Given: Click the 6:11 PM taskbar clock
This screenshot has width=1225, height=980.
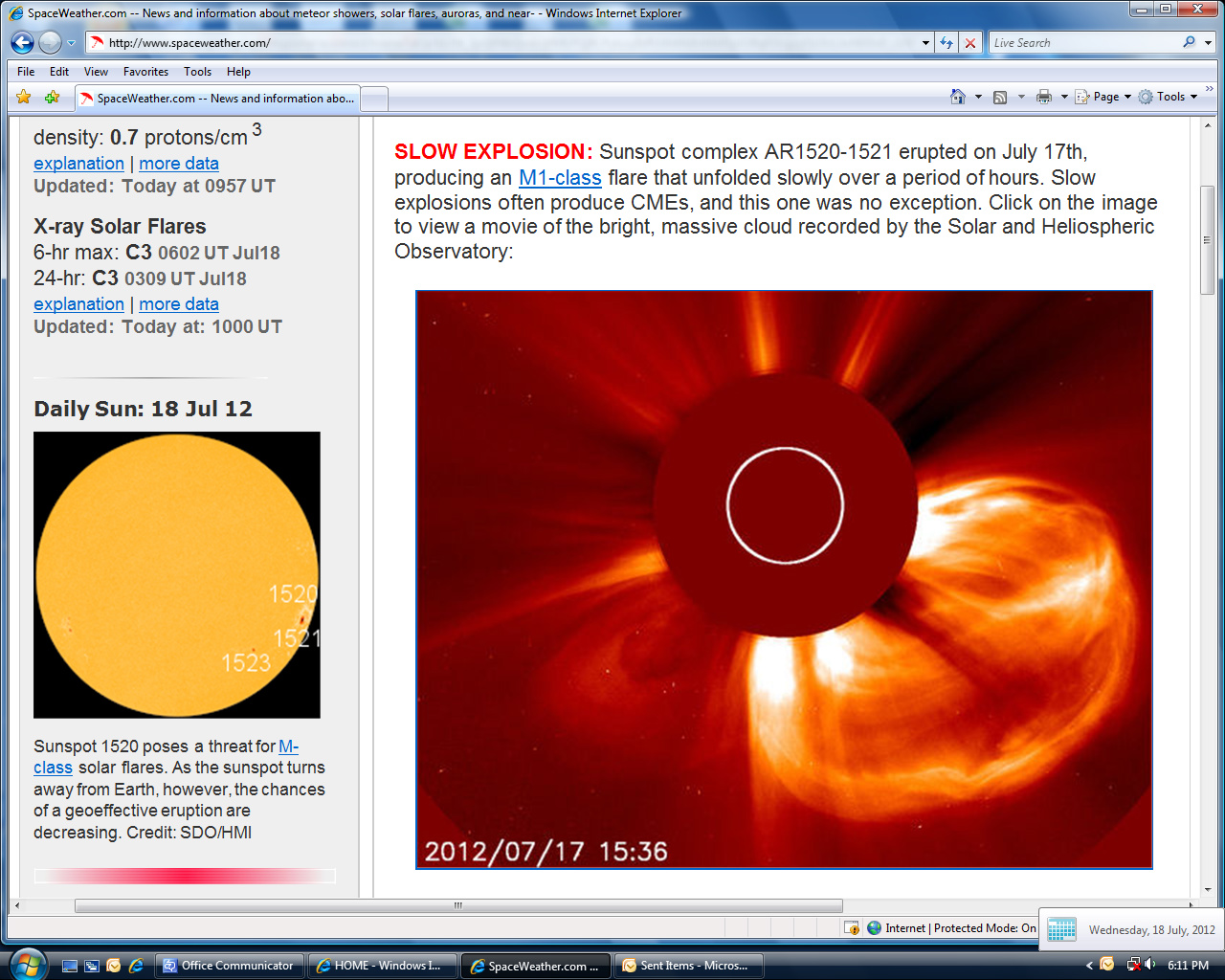Looking at the screenshot, I should coord(1188,966).
